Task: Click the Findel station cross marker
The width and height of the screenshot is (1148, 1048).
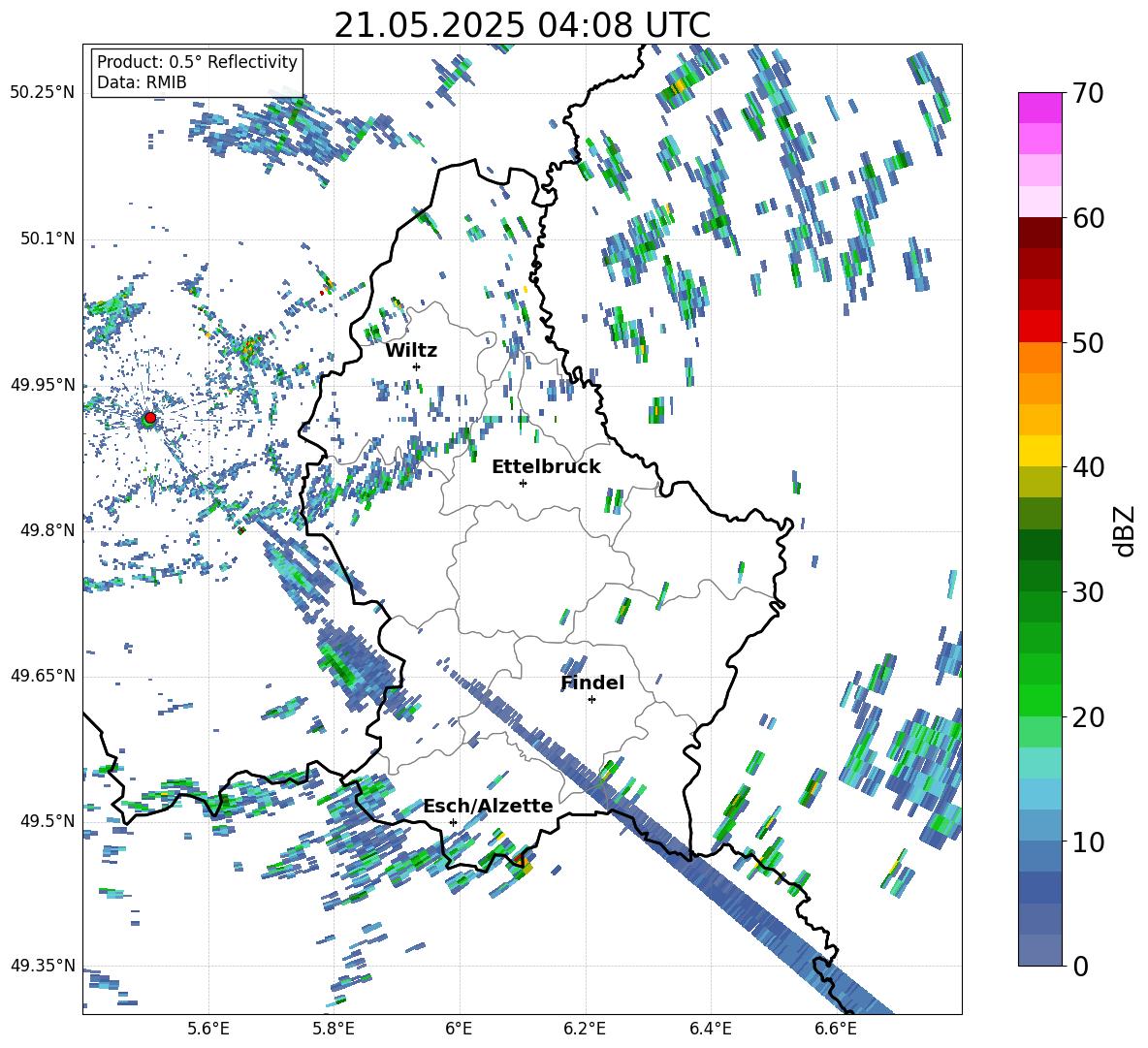Action: [x=591, y=700]
